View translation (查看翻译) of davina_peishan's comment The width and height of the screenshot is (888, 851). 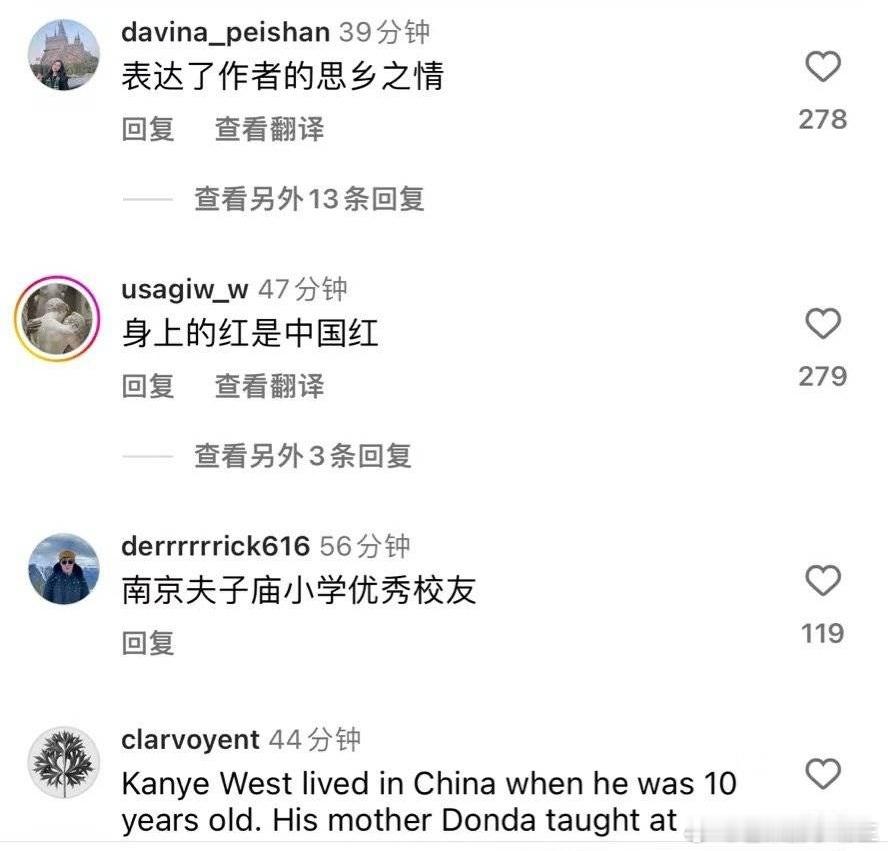click(270, 129)
